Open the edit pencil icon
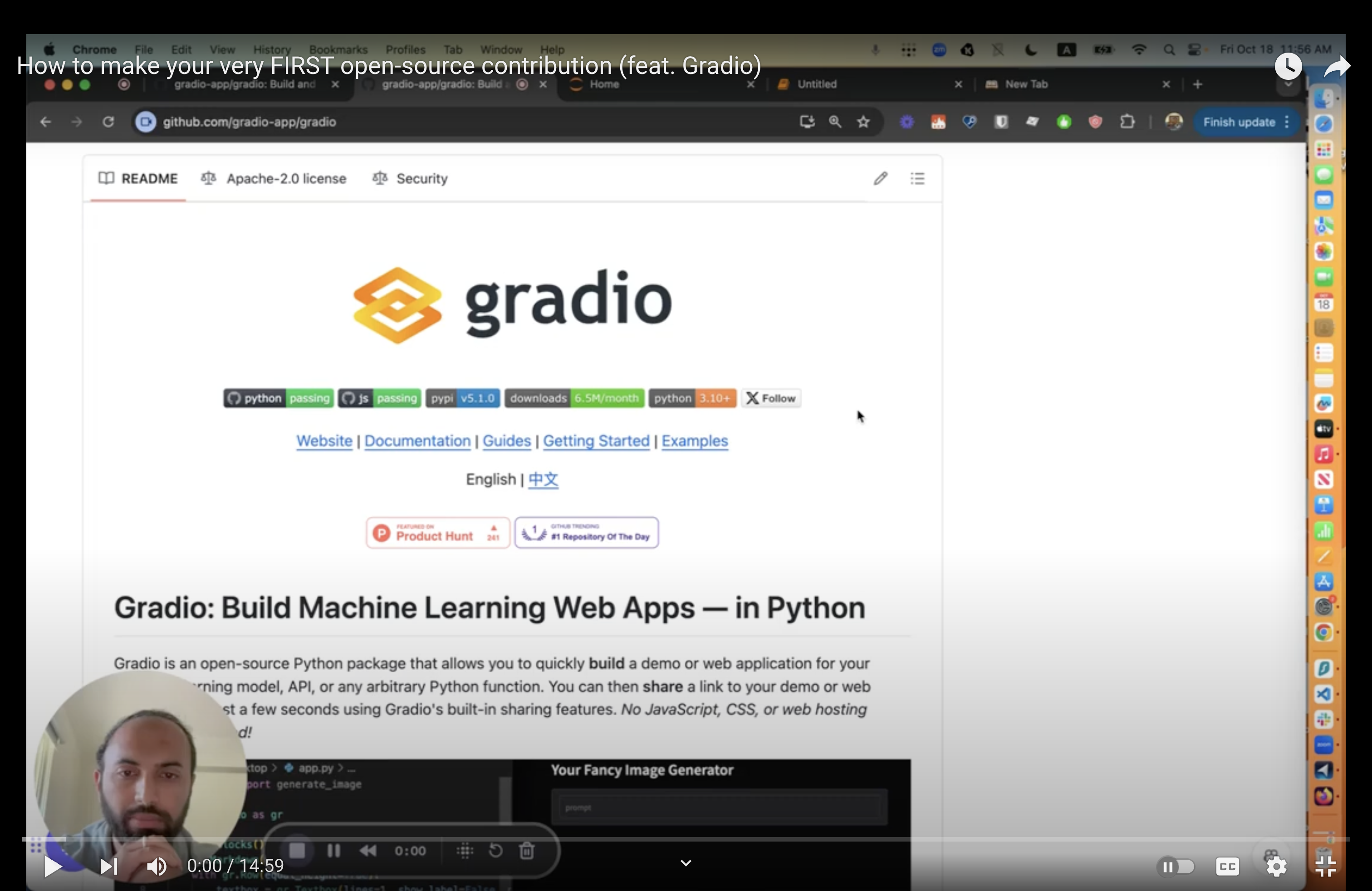Image resolution: width=1372 pixels, height=891 pixels. click(879, 178)
